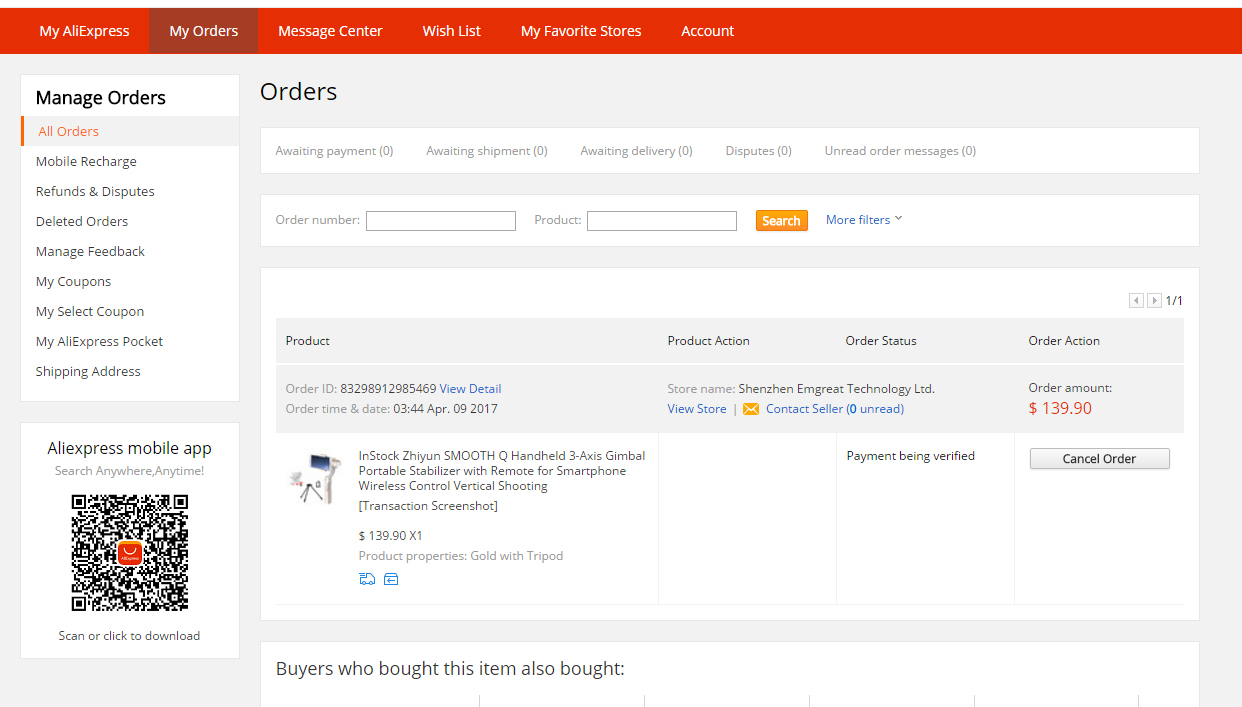1242x707 pixels.
Task: Open Message Center tab
Action: click(x=330, y=31)
